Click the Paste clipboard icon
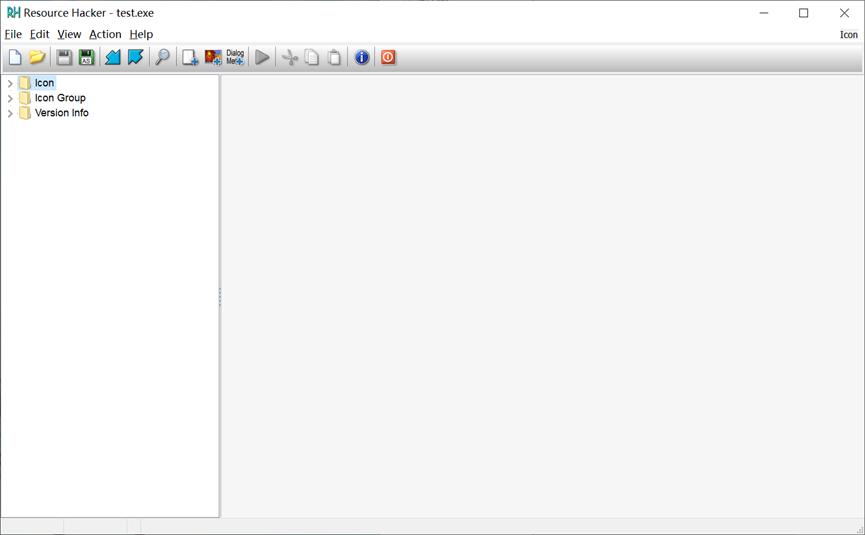 point(334,57)
